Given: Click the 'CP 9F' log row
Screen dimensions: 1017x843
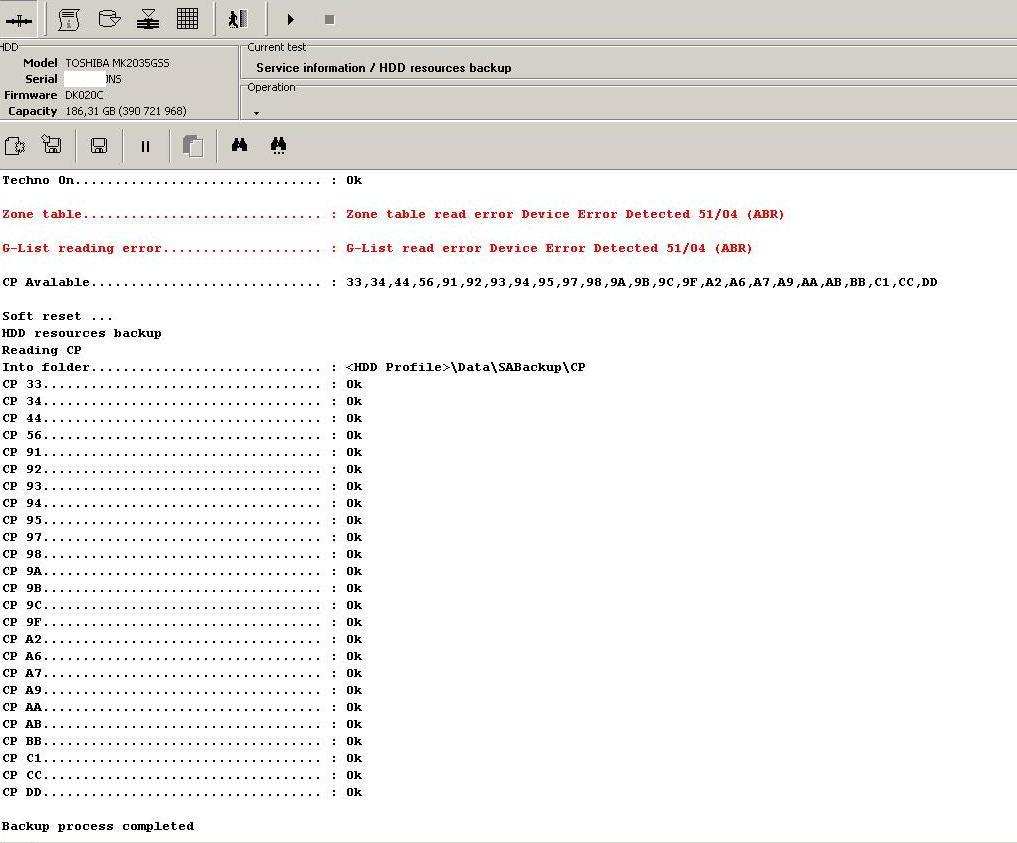Looking at the screenshot, I should (182, 623).
